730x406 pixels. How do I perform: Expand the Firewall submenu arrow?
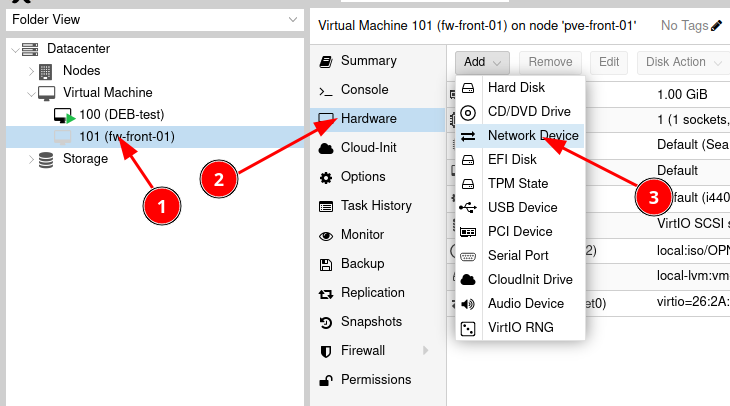pos(426,351)
